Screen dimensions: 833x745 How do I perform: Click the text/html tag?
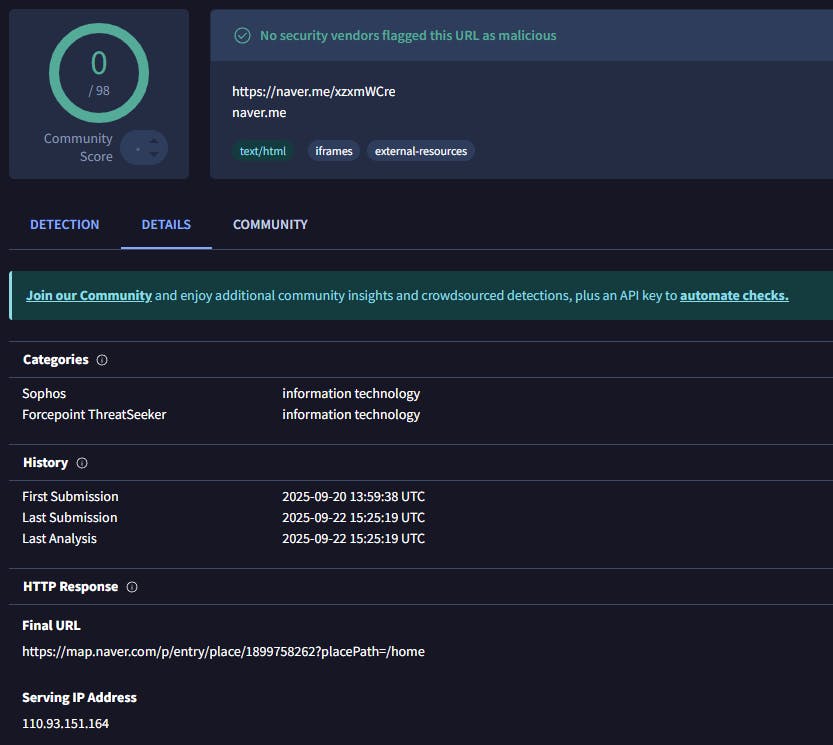[x=262, y=152]
